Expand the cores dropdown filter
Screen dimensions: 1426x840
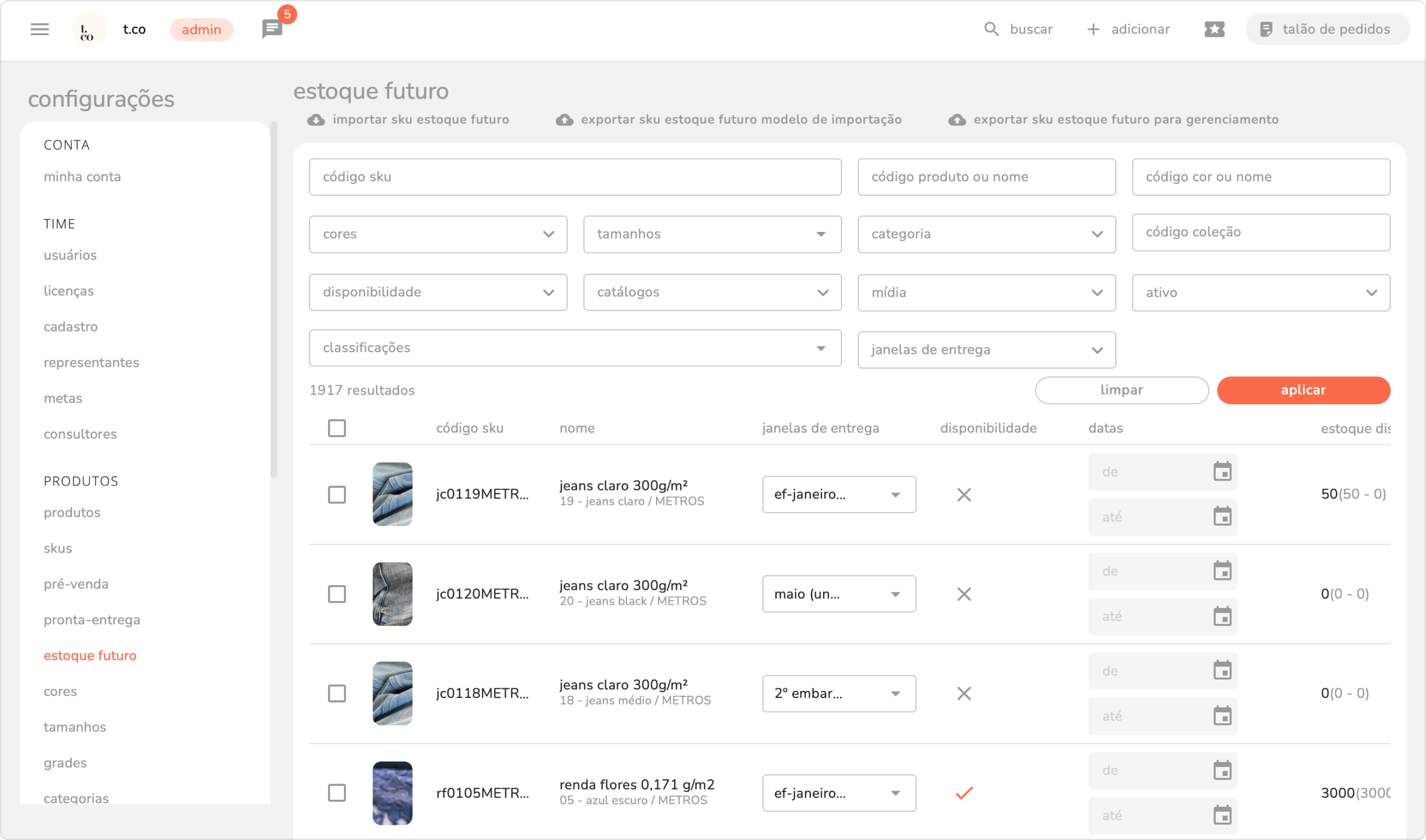[438, 234]
